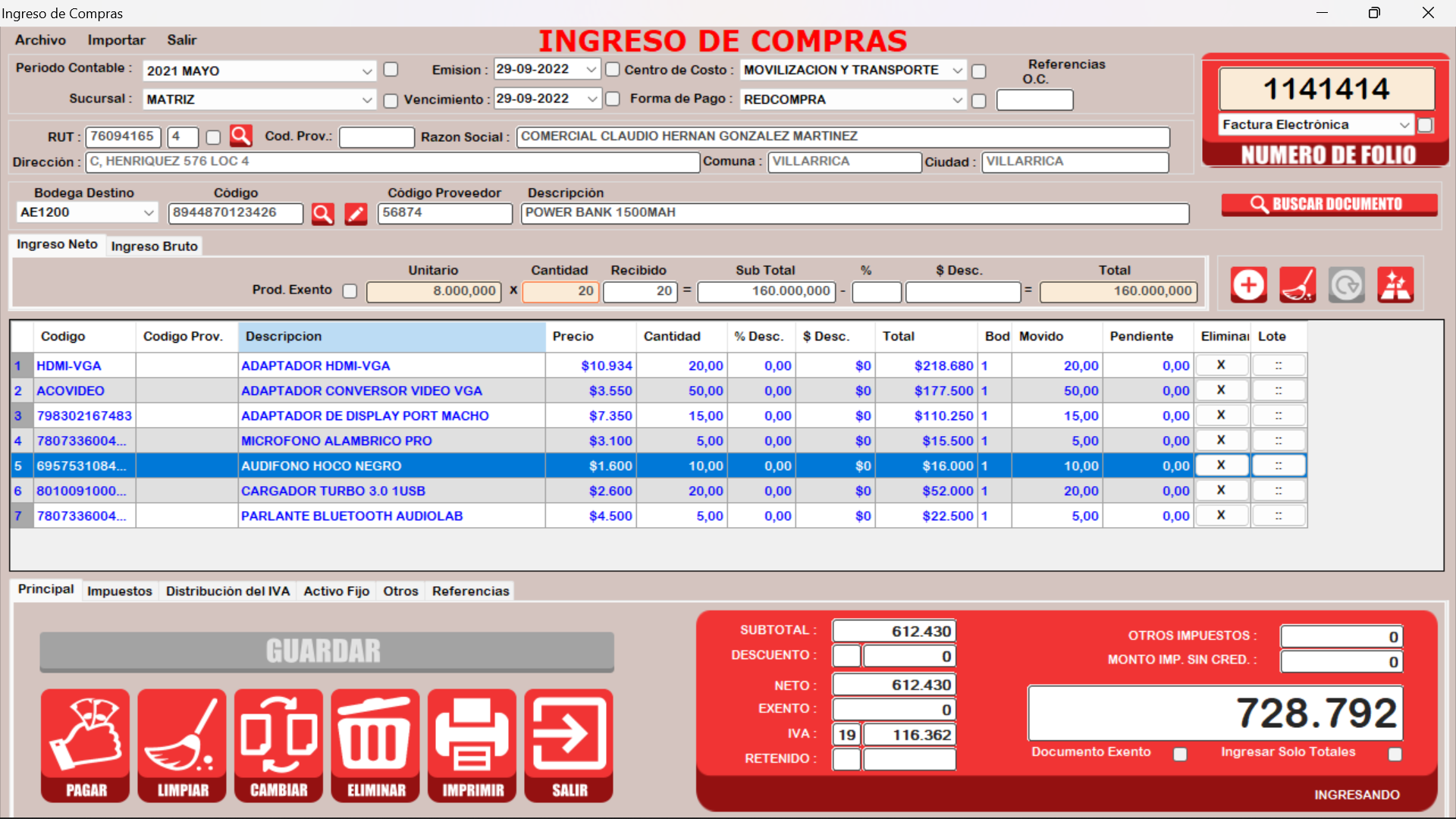Open Lote button for AUDIFONO HOCO NEGRO row
This screenshot has width=1456, height=819.
pos(1279,466)
